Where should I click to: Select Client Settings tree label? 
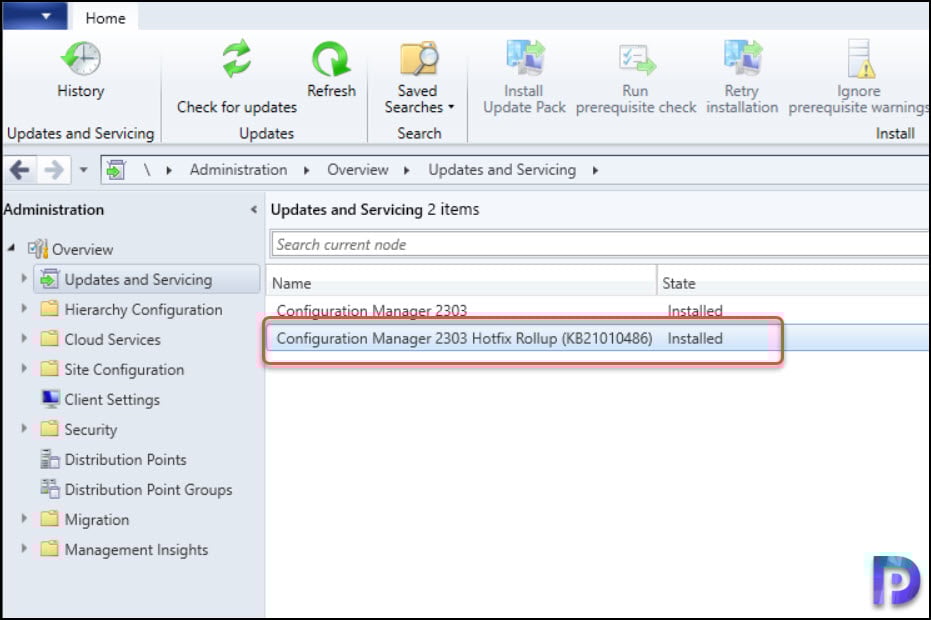coord(112,400)
